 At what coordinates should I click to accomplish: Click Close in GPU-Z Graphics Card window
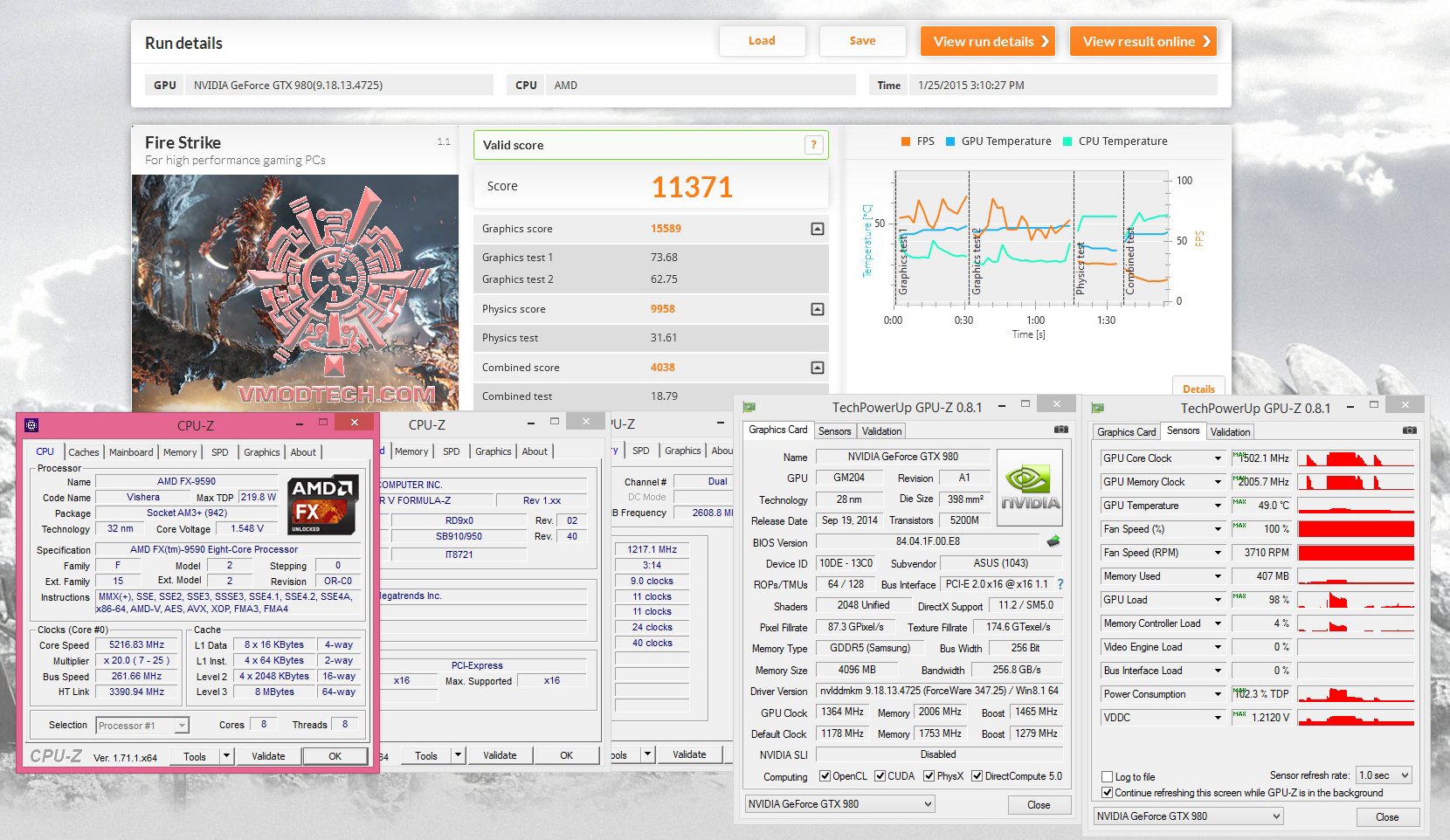pyautogui.click(x=1039, y=805)
